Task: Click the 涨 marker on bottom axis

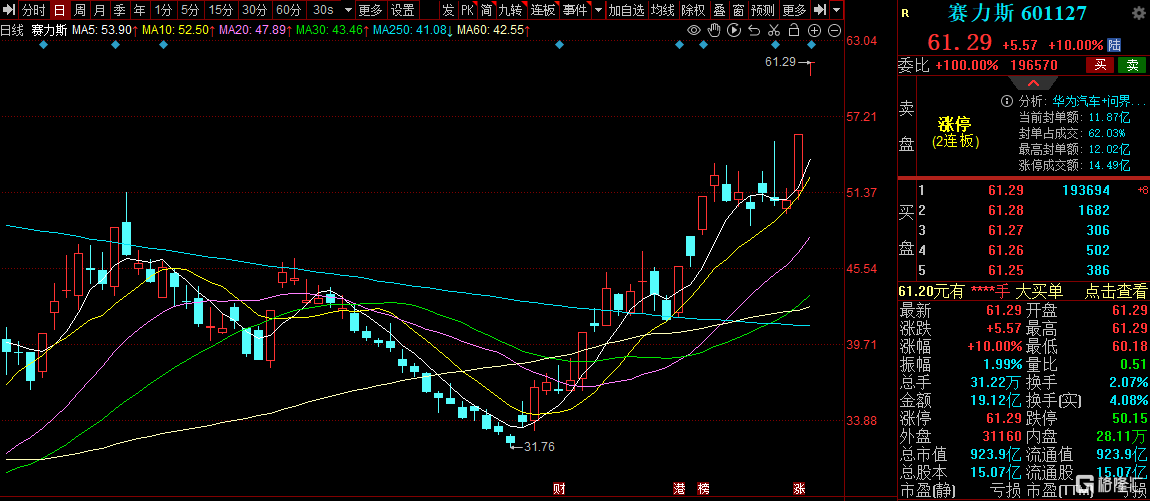Action: tap(799, 489)
